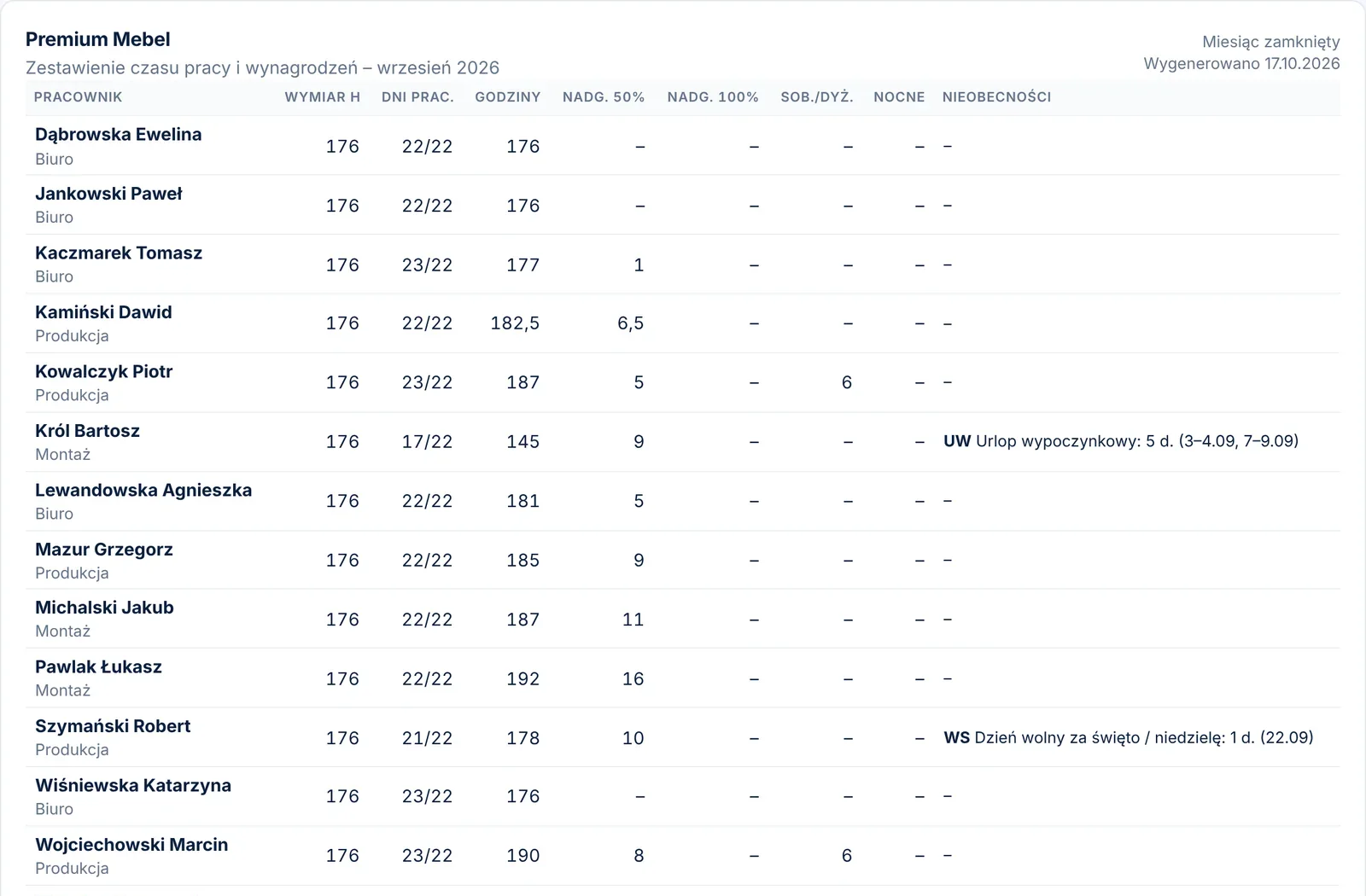Click Michalski Jakub's overtime value 11
The height and width of the screenshot is (896, 1366).
(633, 620)
